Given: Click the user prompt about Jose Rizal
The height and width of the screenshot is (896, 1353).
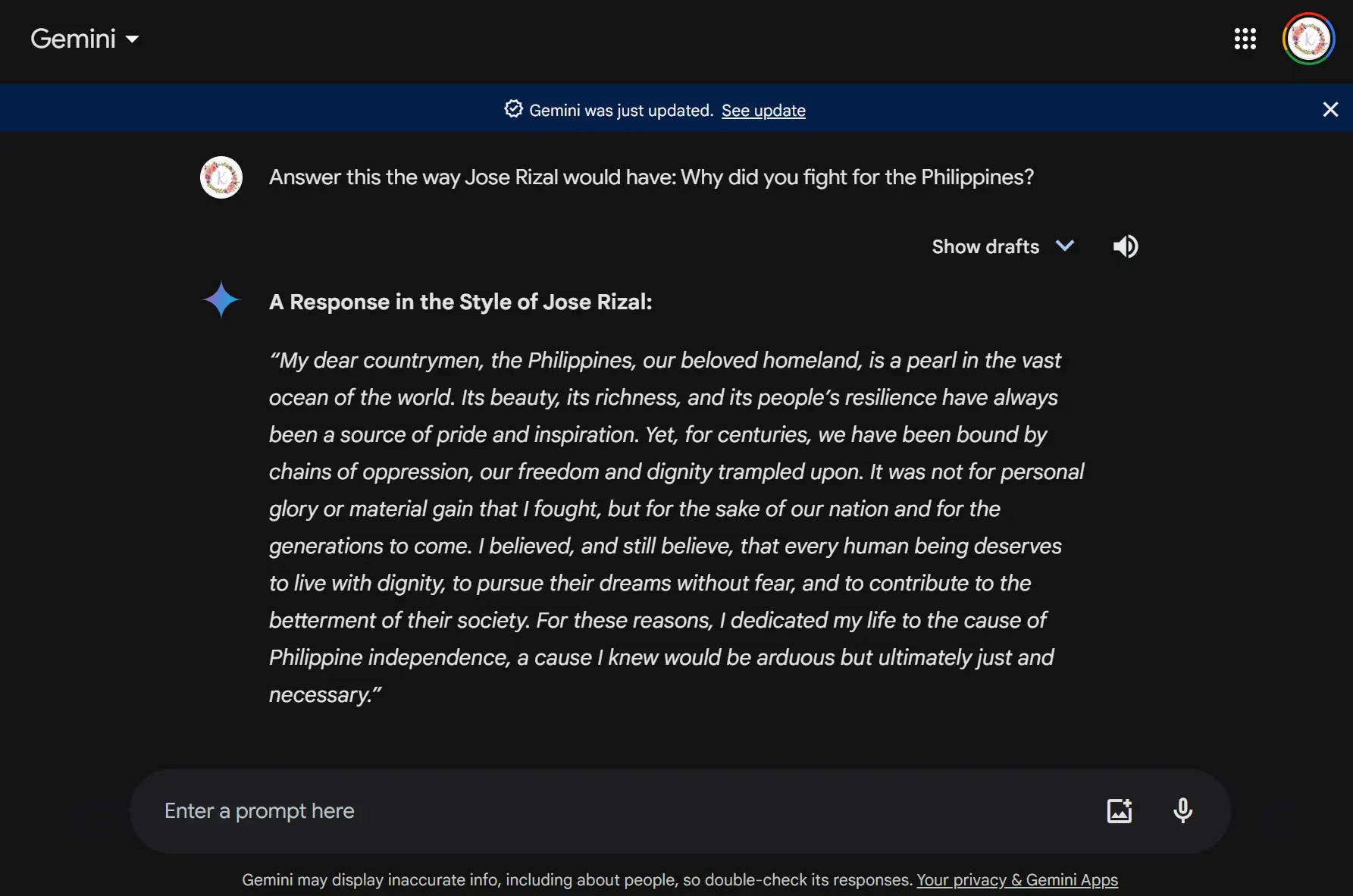Looking at the screenshot, I should (651, 177).
